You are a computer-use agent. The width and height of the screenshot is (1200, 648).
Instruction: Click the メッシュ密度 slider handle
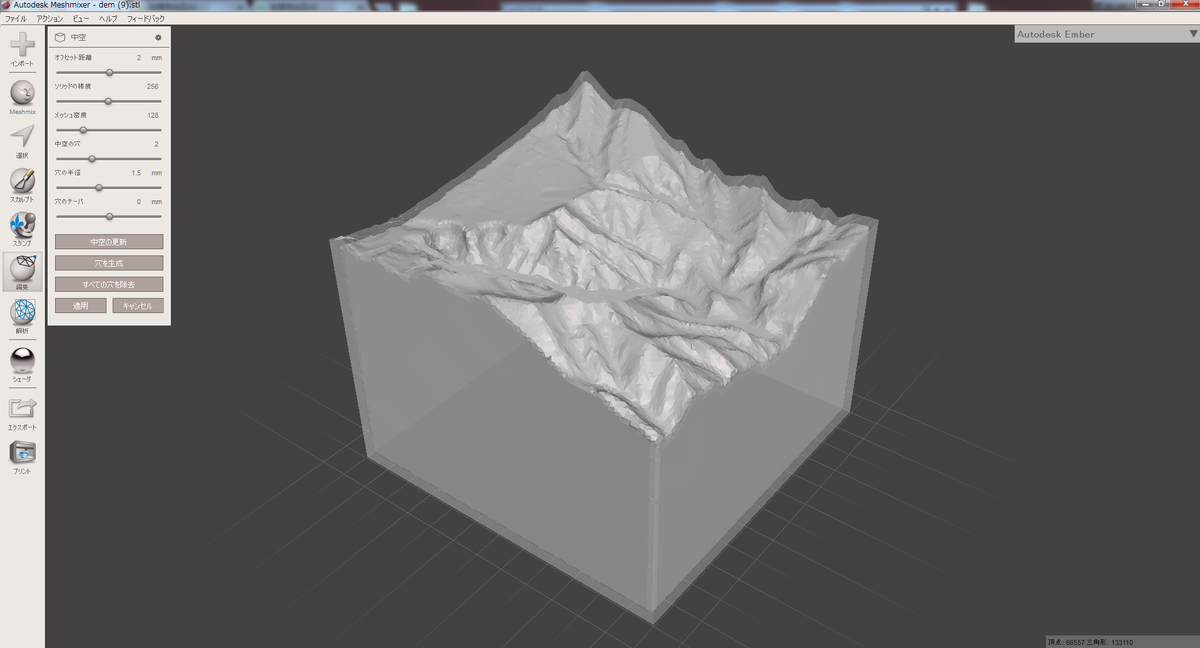tap(83, 130)
